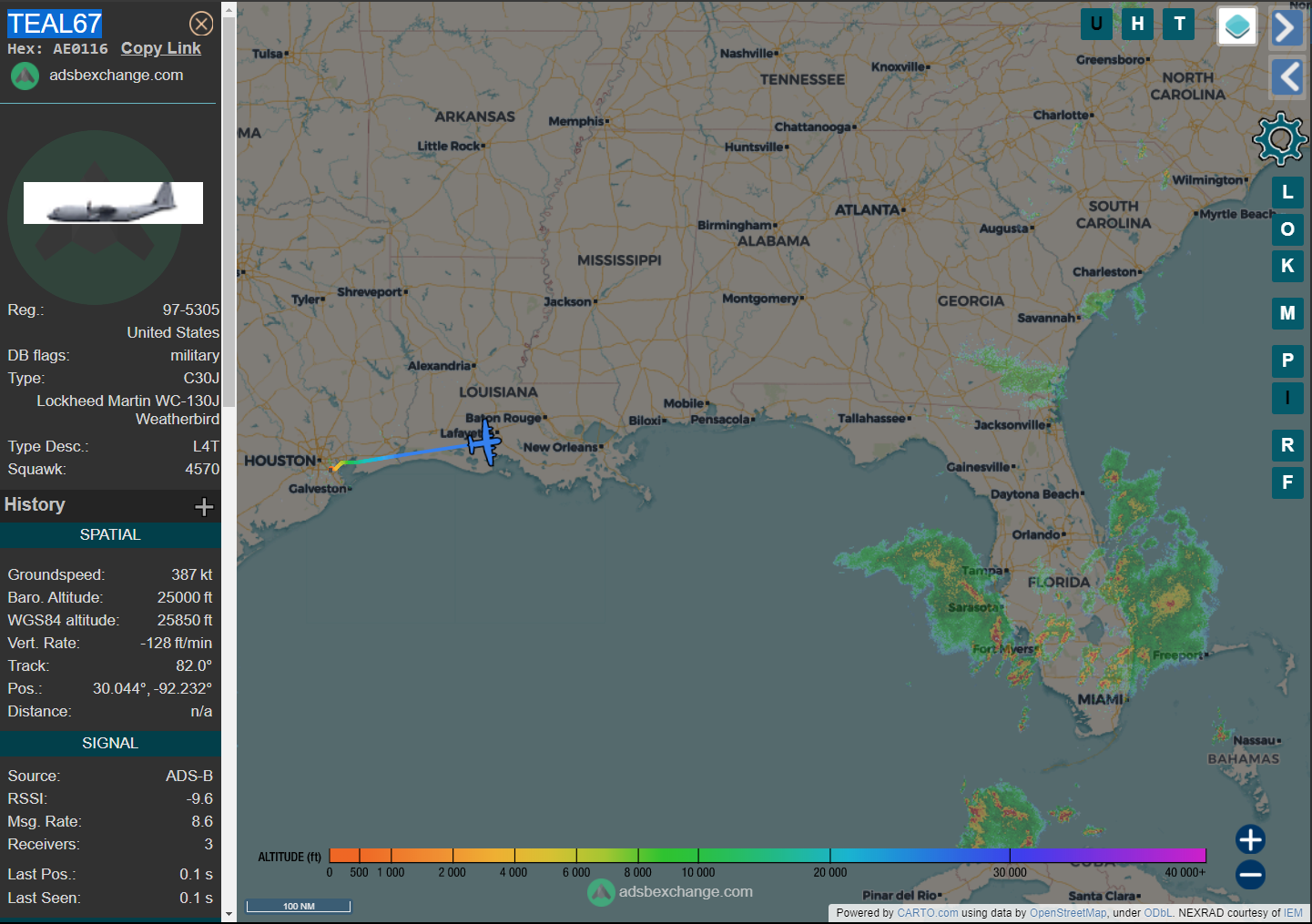The width and height of the screenshot is (1312, 924).
Task: Open the OpenStreetMap attribution link
Action: pyautogui.click(x=1068, y=913)
